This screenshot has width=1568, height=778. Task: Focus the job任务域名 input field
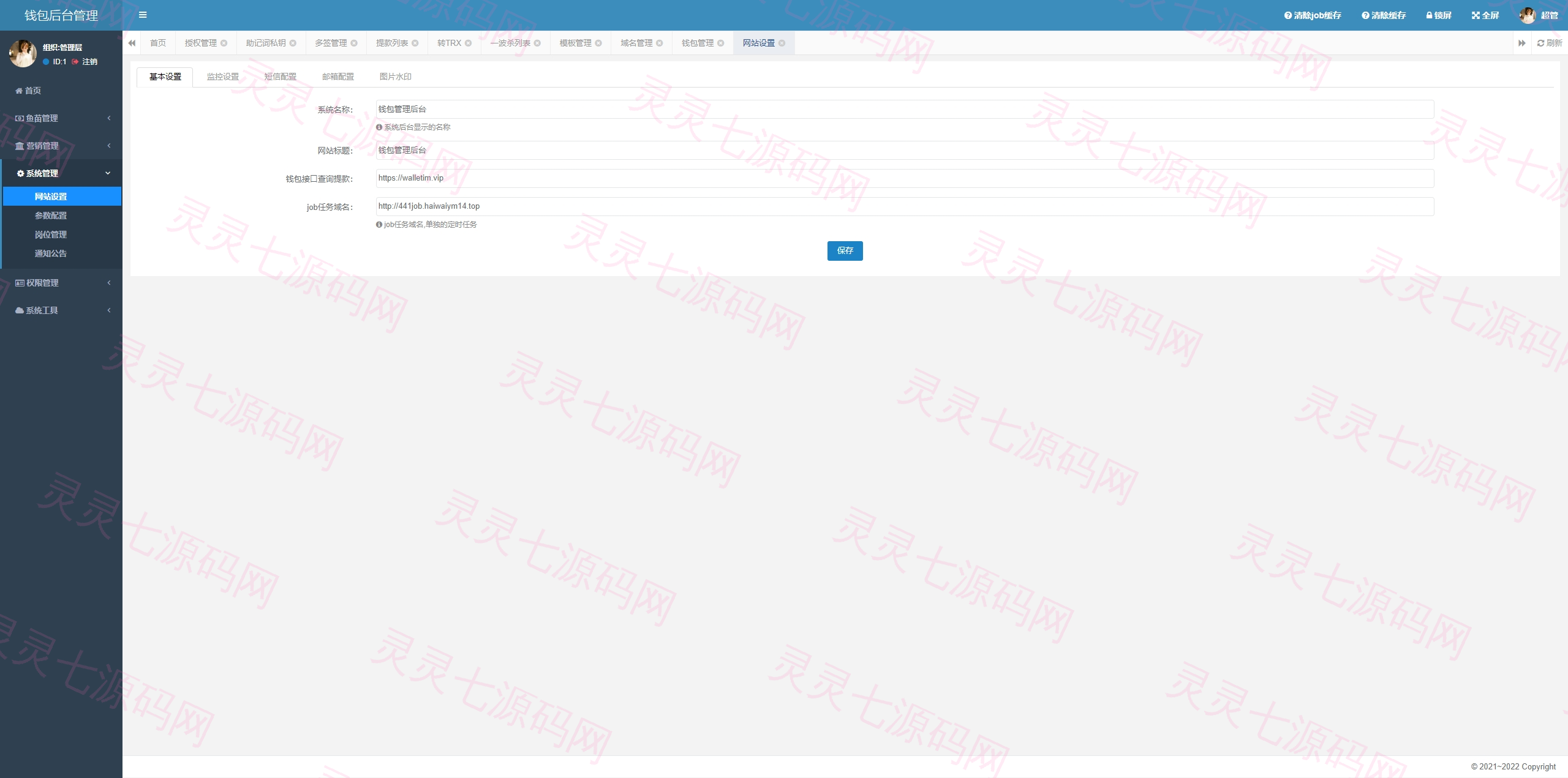click(905, 206)
